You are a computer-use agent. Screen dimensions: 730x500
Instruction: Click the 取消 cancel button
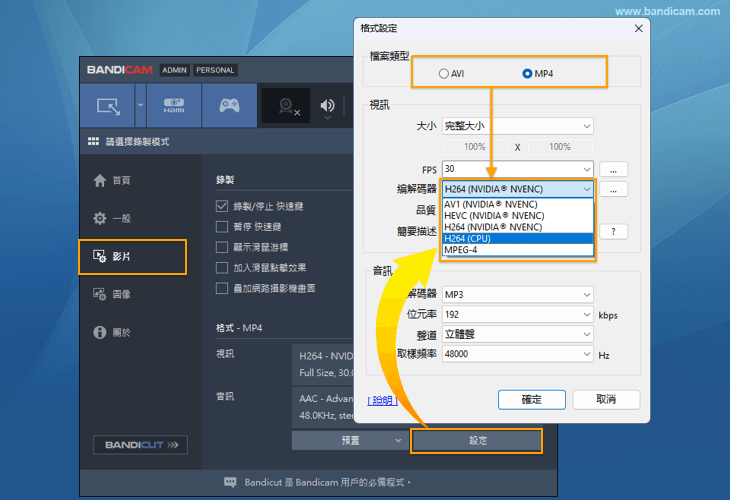click(x=606, y=399)
